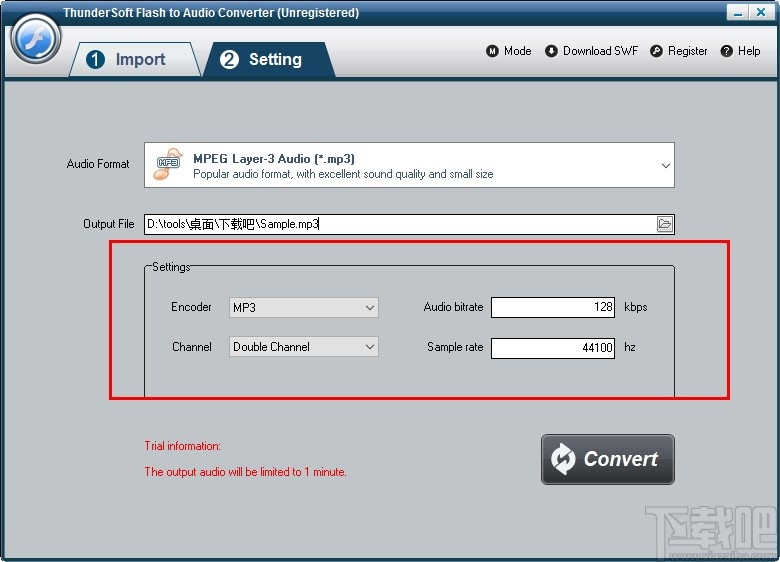
Task: Click the 'Encoder' label
Action: [191, 307]
